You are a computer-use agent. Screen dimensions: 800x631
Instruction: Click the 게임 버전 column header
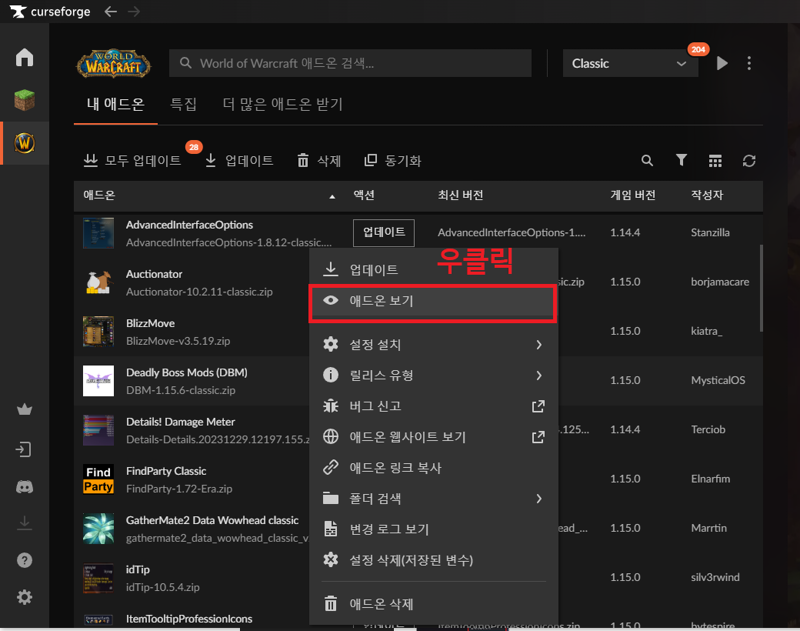pyautogui.click(x=633, y=195)
